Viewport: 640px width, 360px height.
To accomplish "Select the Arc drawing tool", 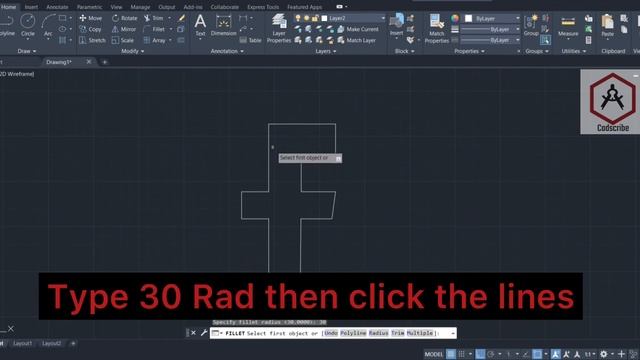I will coord(48,25).
